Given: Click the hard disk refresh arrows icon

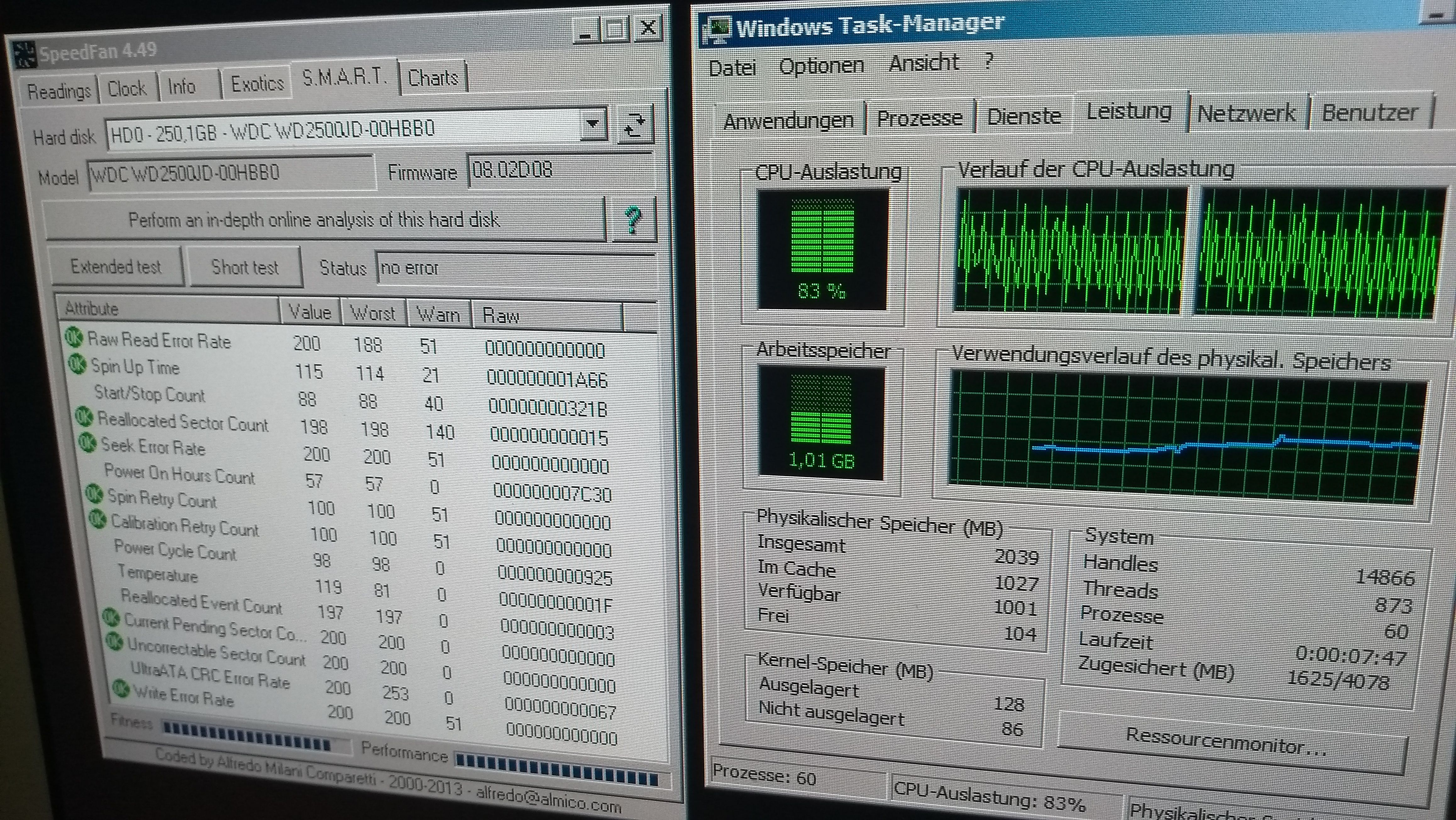Looking at the screenshot, I should [635, 125].
